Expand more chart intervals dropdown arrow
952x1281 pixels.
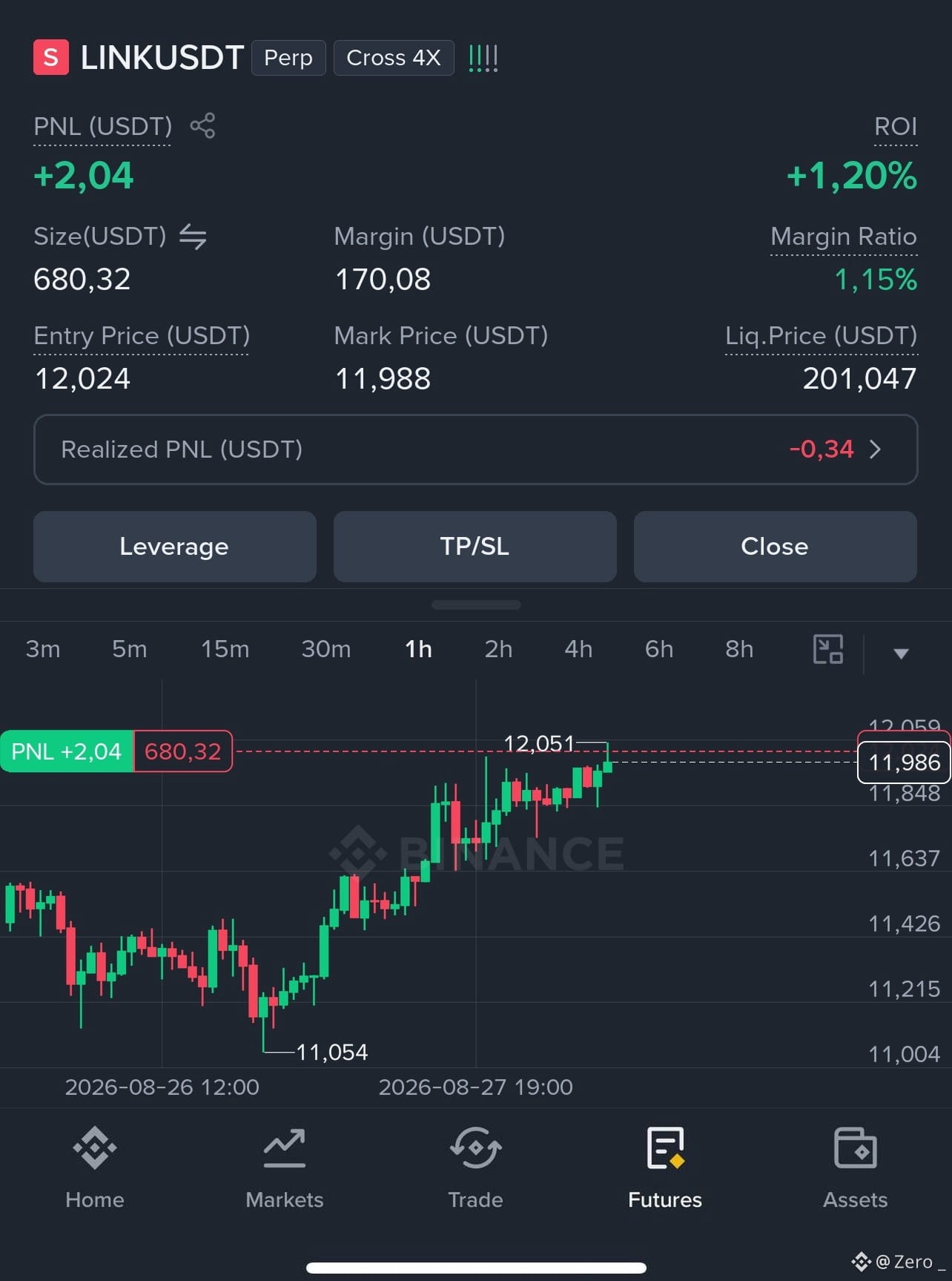pyautogui.click(x=901, y=653)
